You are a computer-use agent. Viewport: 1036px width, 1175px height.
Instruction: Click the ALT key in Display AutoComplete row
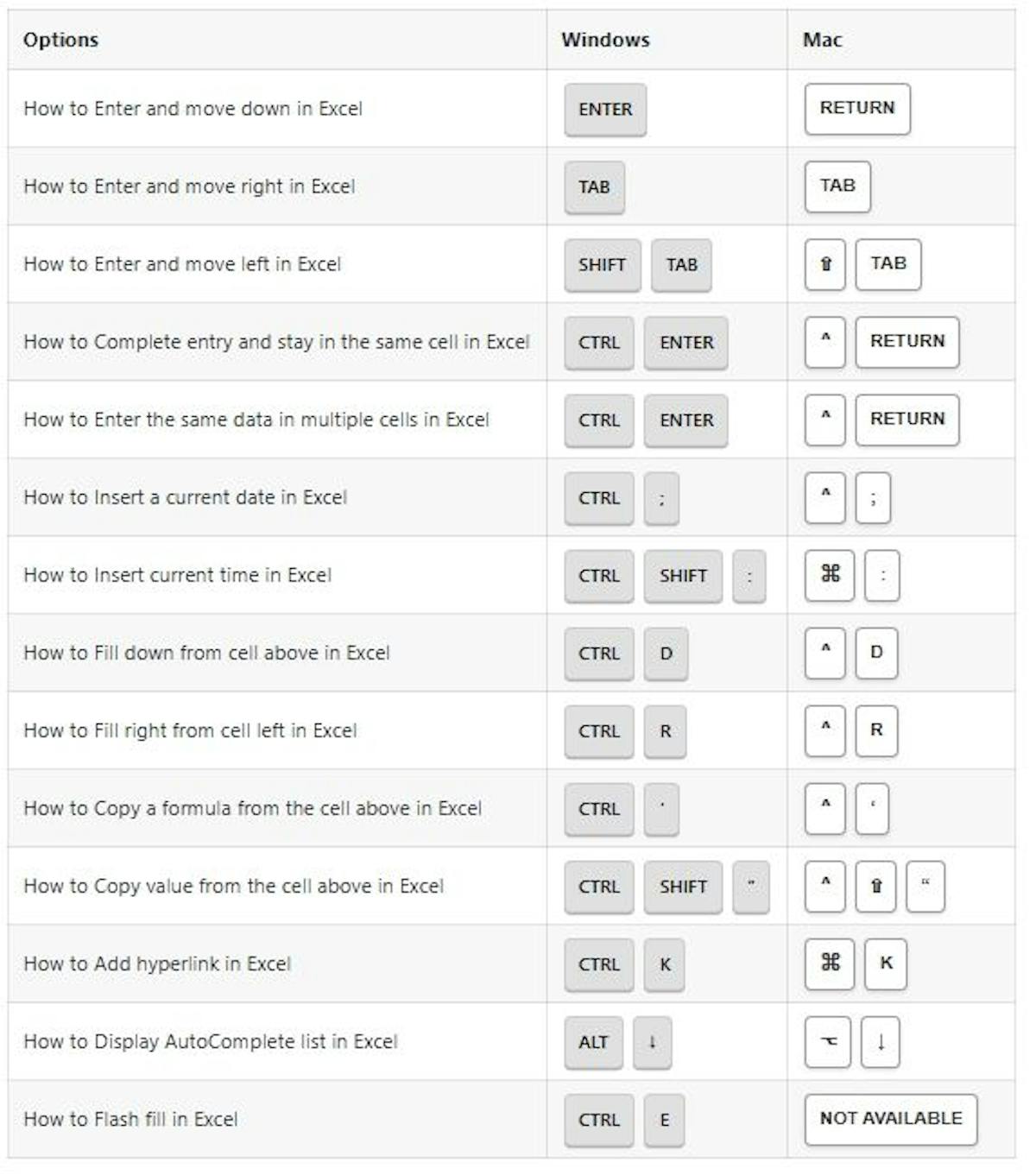coord(593,1042)
